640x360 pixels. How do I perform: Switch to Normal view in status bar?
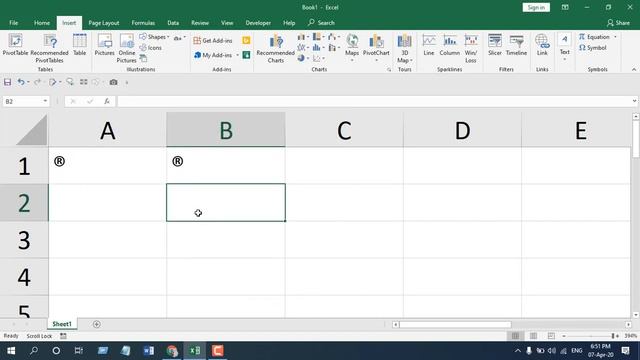tap(516, 336)
